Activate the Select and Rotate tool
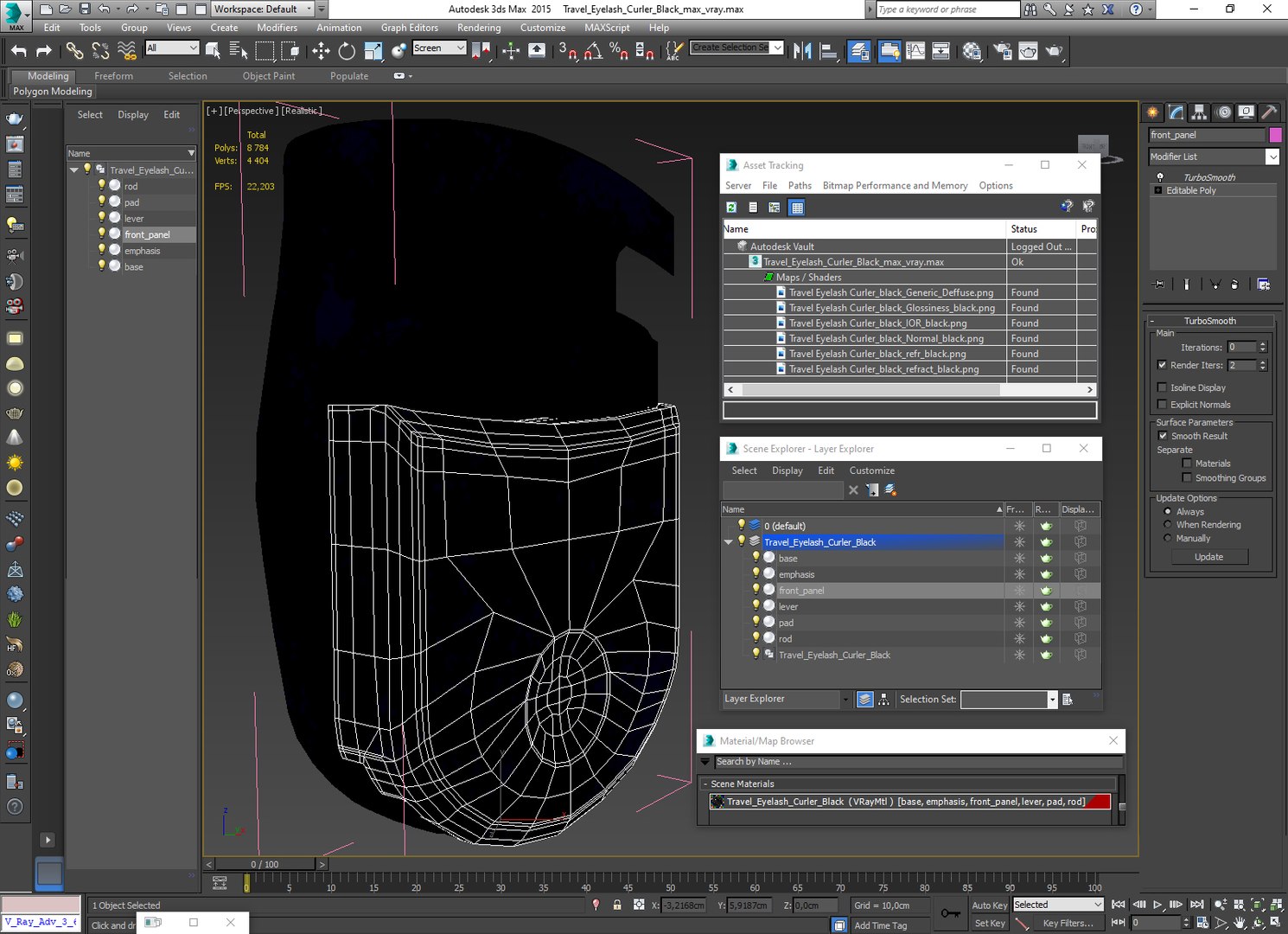Screen dimensions: 1288x934 347,51
